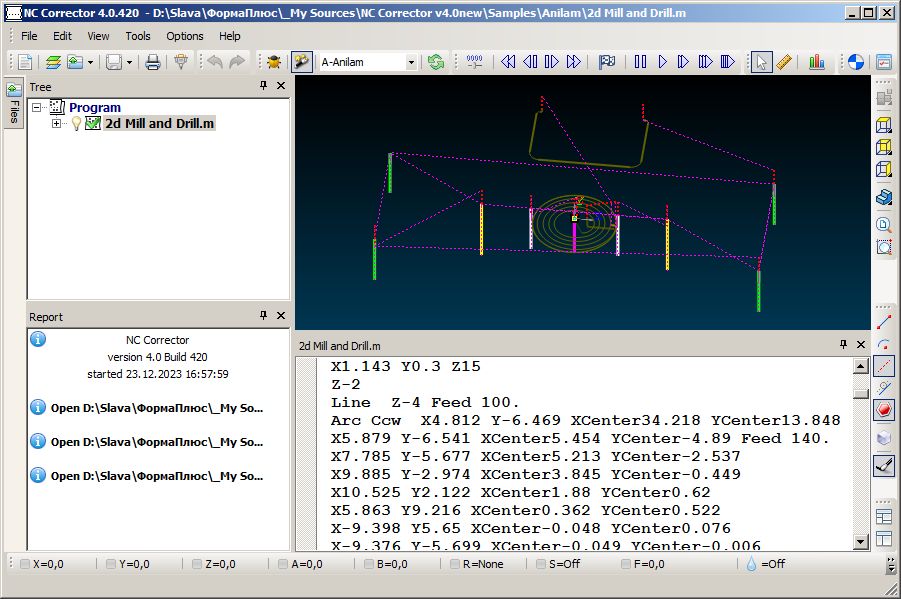Viewport: 901px width, 599px height.
Task: Click the checkered flag icon
Action: point(607,62)
